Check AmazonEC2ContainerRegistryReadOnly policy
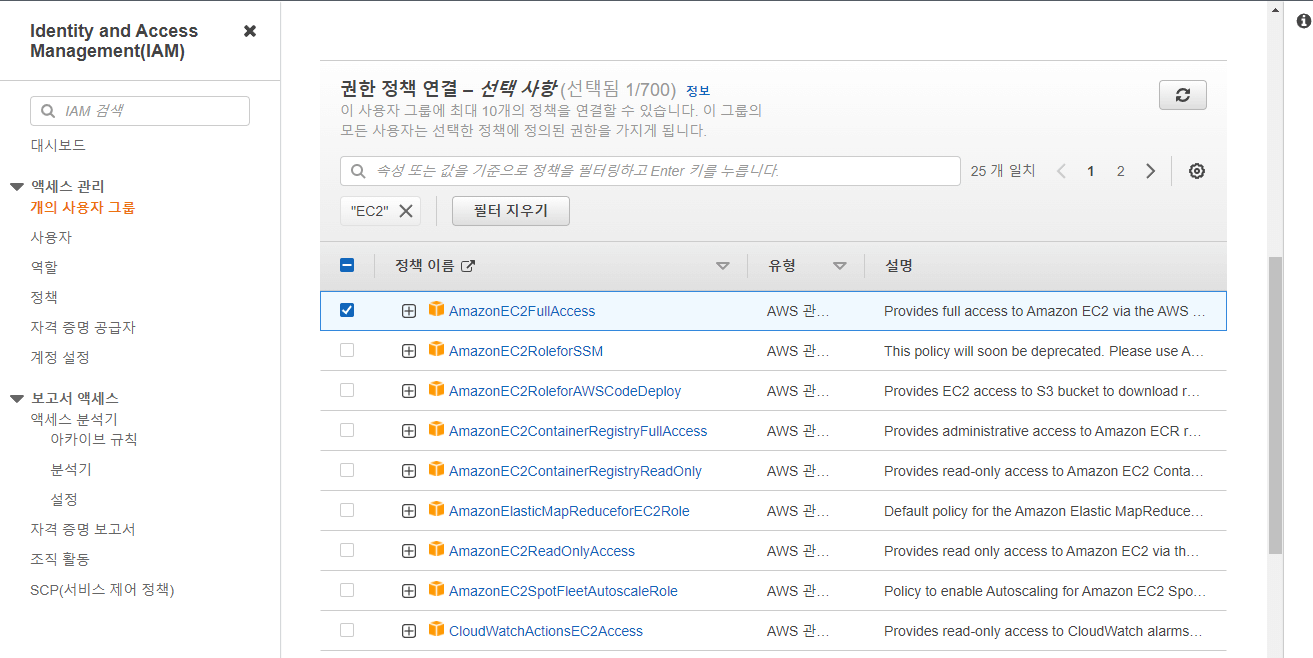Image resolution: width=1313 pixels, height=658 pixels. tap(347, 470)
